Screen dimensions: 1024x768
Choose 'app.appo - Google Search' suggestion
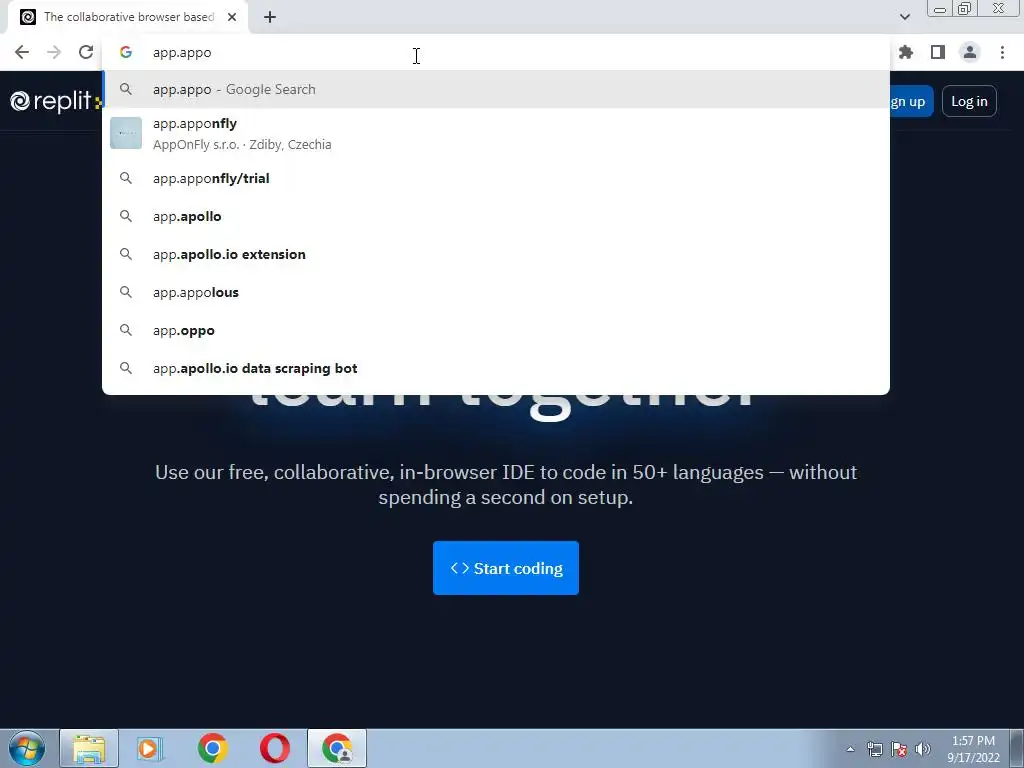(496, 89)
